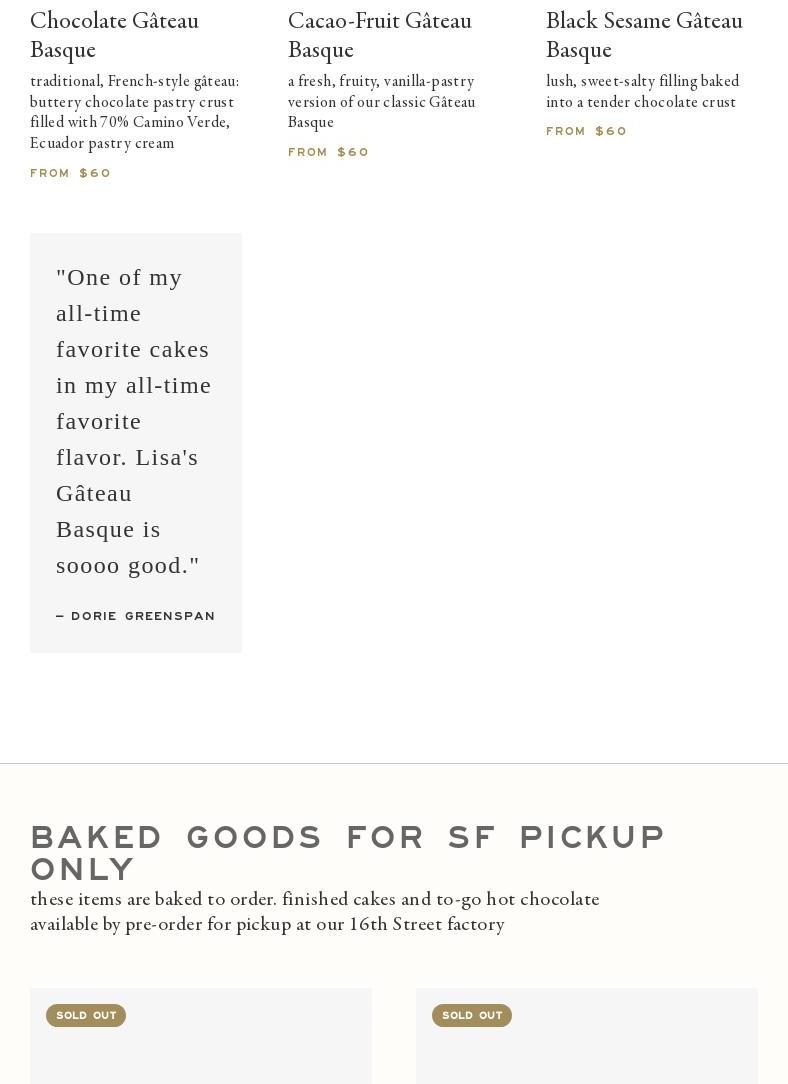Click the "soooo good" line in the quote
The width and height of the screenshot is (788, 1084).
[x=127, y=566]
